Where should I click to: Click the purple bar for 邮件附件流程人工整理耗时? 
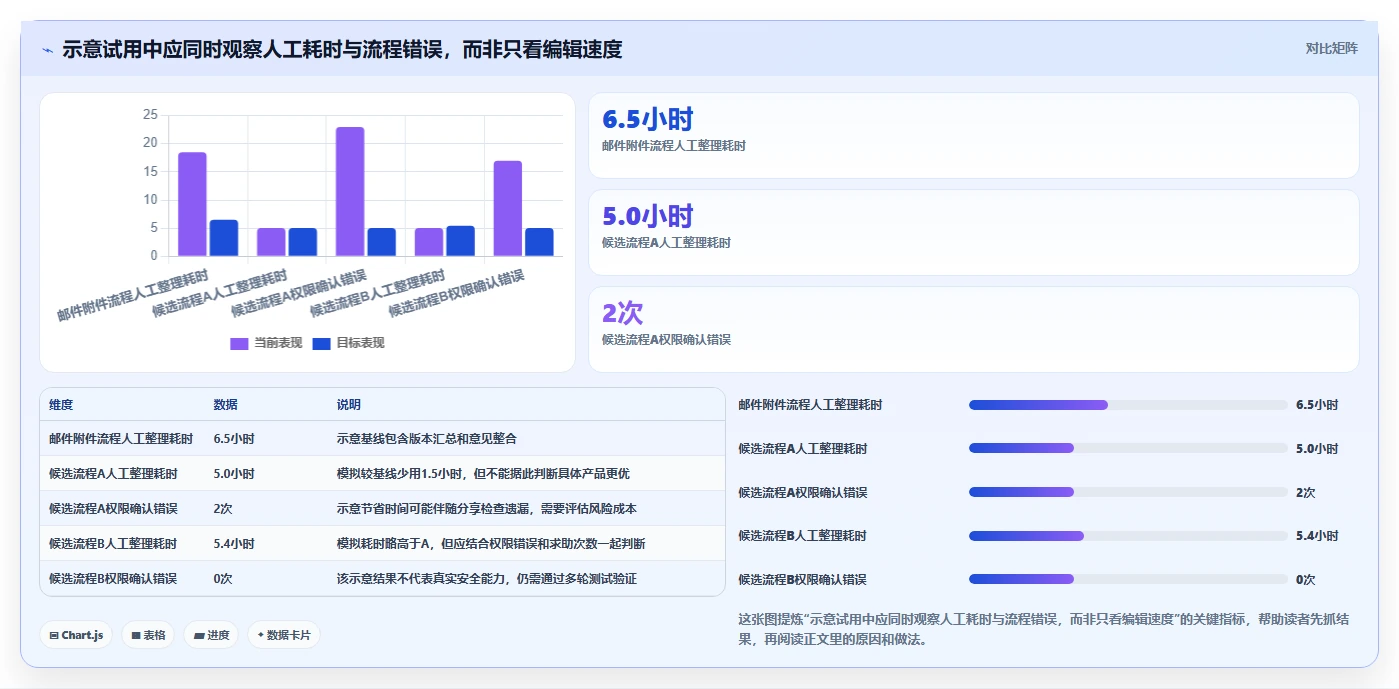192,204
